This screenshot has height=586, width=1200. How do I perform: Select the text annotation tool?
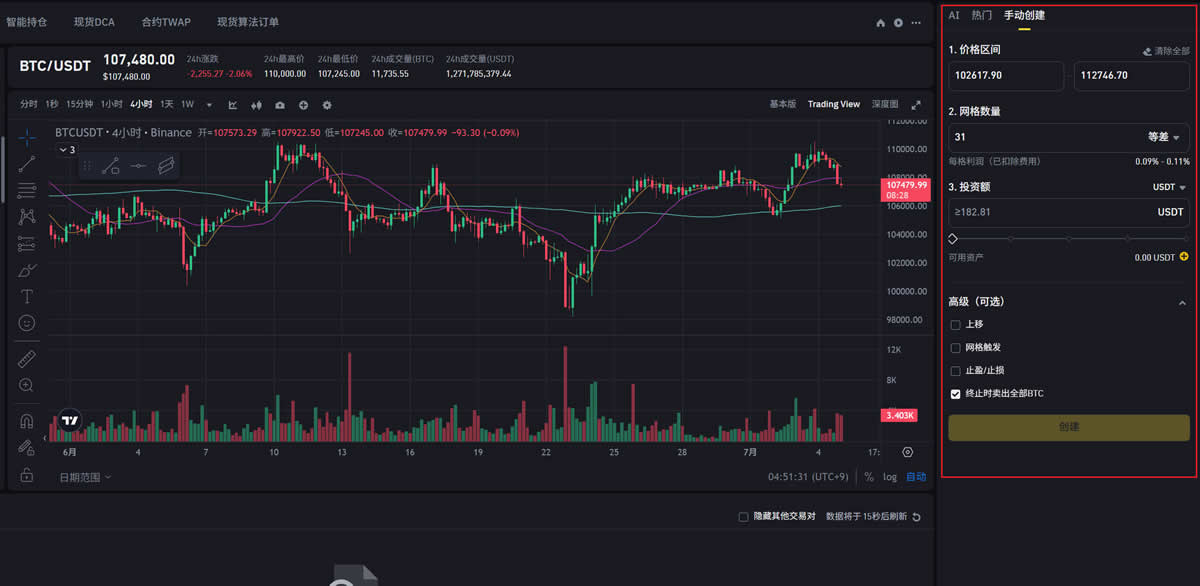click(x=27, y=296)
